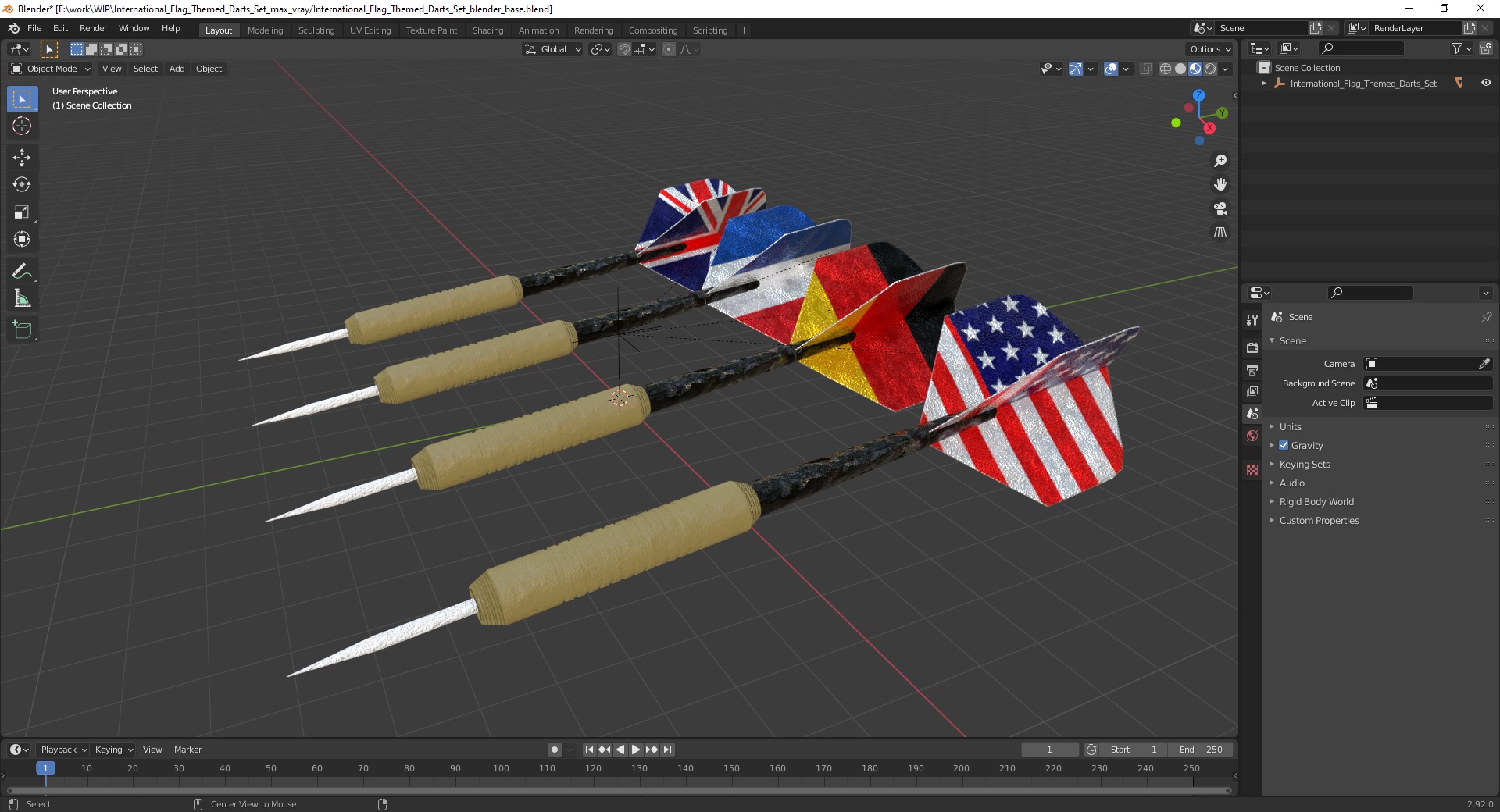Open the Render menu
The image size is (1500, 812).
pyautogui.click(x=93, y=28)
